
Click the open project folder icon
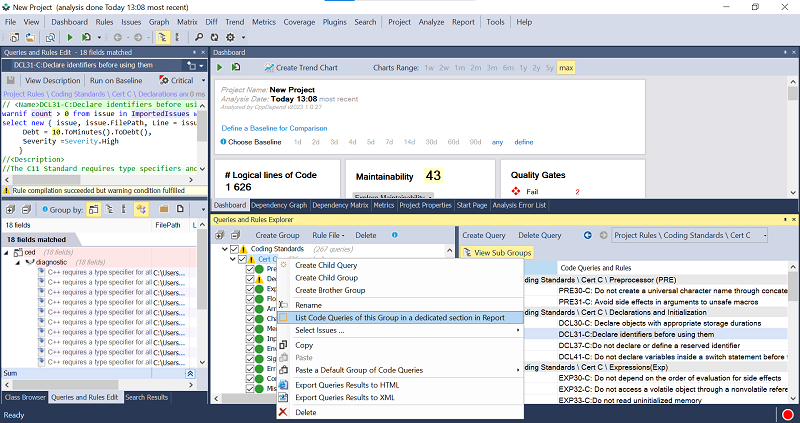point(31,37)
